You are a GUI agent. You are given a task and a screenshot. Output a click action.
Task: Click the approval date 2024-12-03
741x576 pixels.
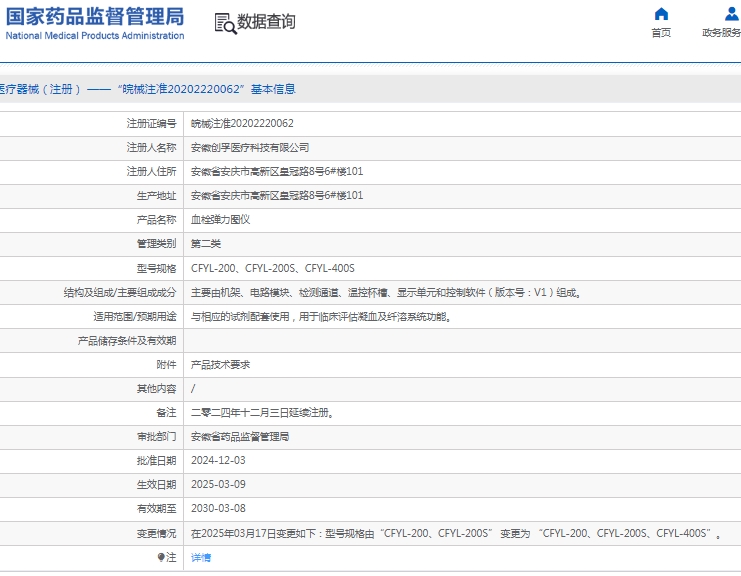tap(218, 460)
